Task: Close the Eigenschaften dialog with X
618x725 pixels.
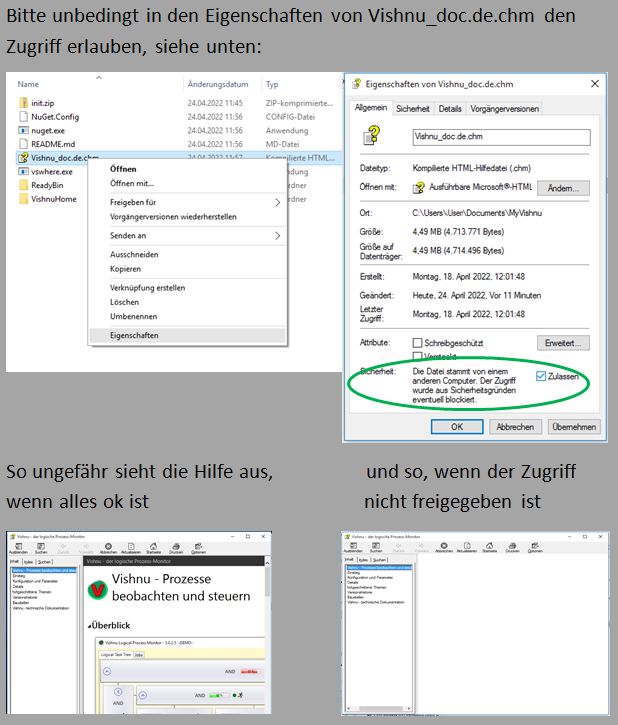Action: pyautogui.click(x=595, y=84)
